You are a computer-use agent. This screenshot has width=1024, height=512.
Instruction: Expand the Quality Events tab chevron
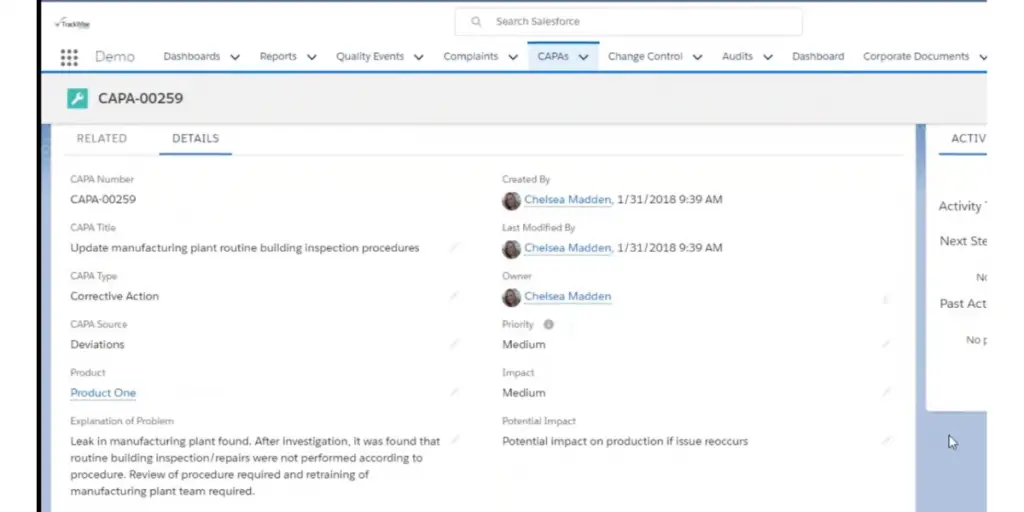point(419,57)
